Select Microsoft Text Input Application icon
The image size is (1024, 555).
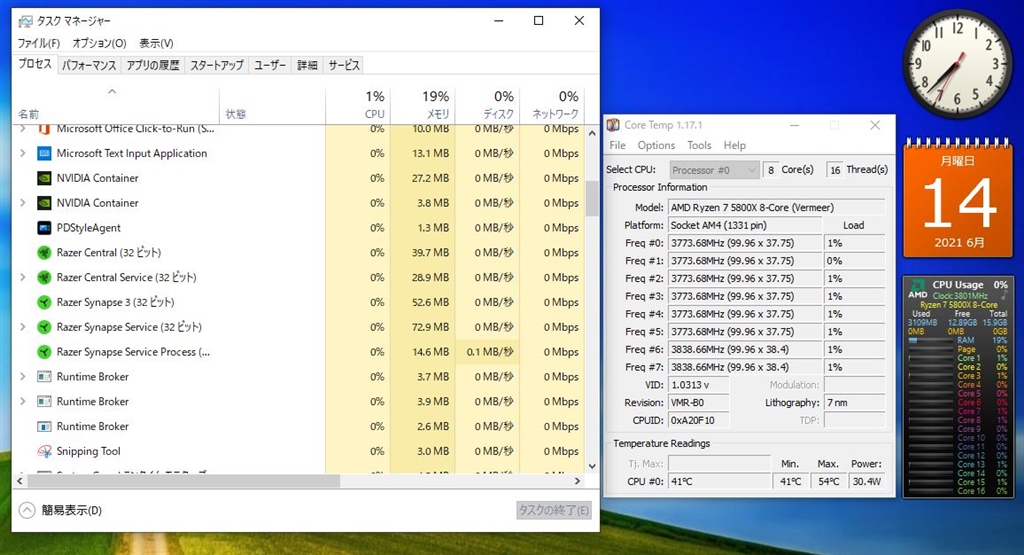(44, 153)
